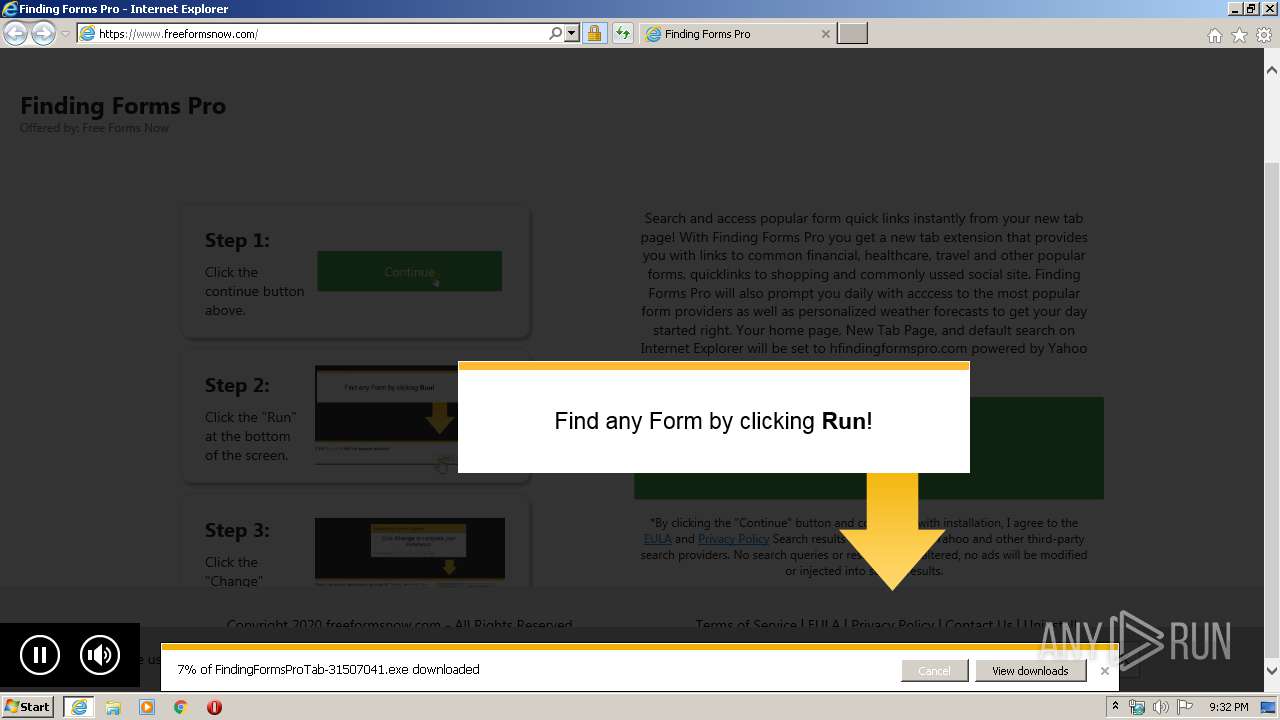Click the security lock icon
This screenshot has height=720, width=1280.
click(x=594, y=34)
